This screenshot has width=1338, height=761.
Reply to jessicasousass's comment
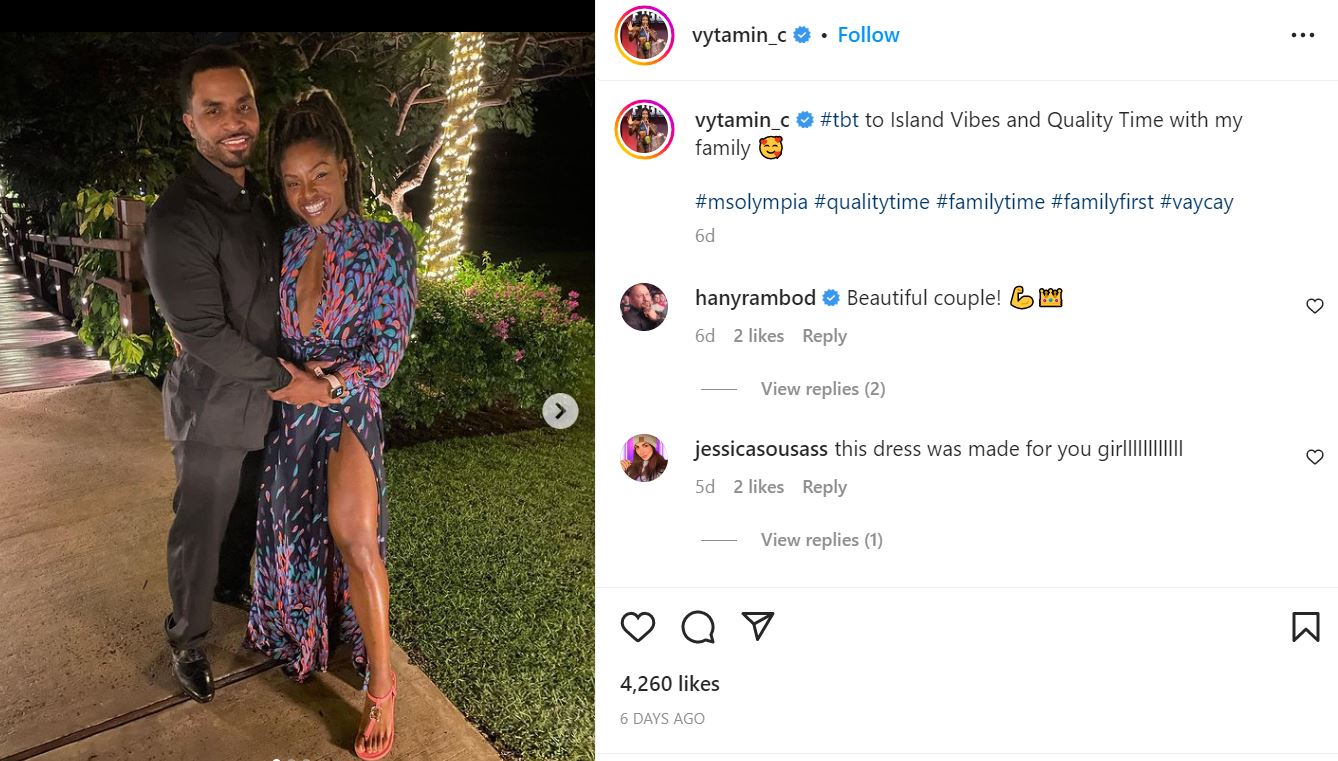[x=824, y=486]
